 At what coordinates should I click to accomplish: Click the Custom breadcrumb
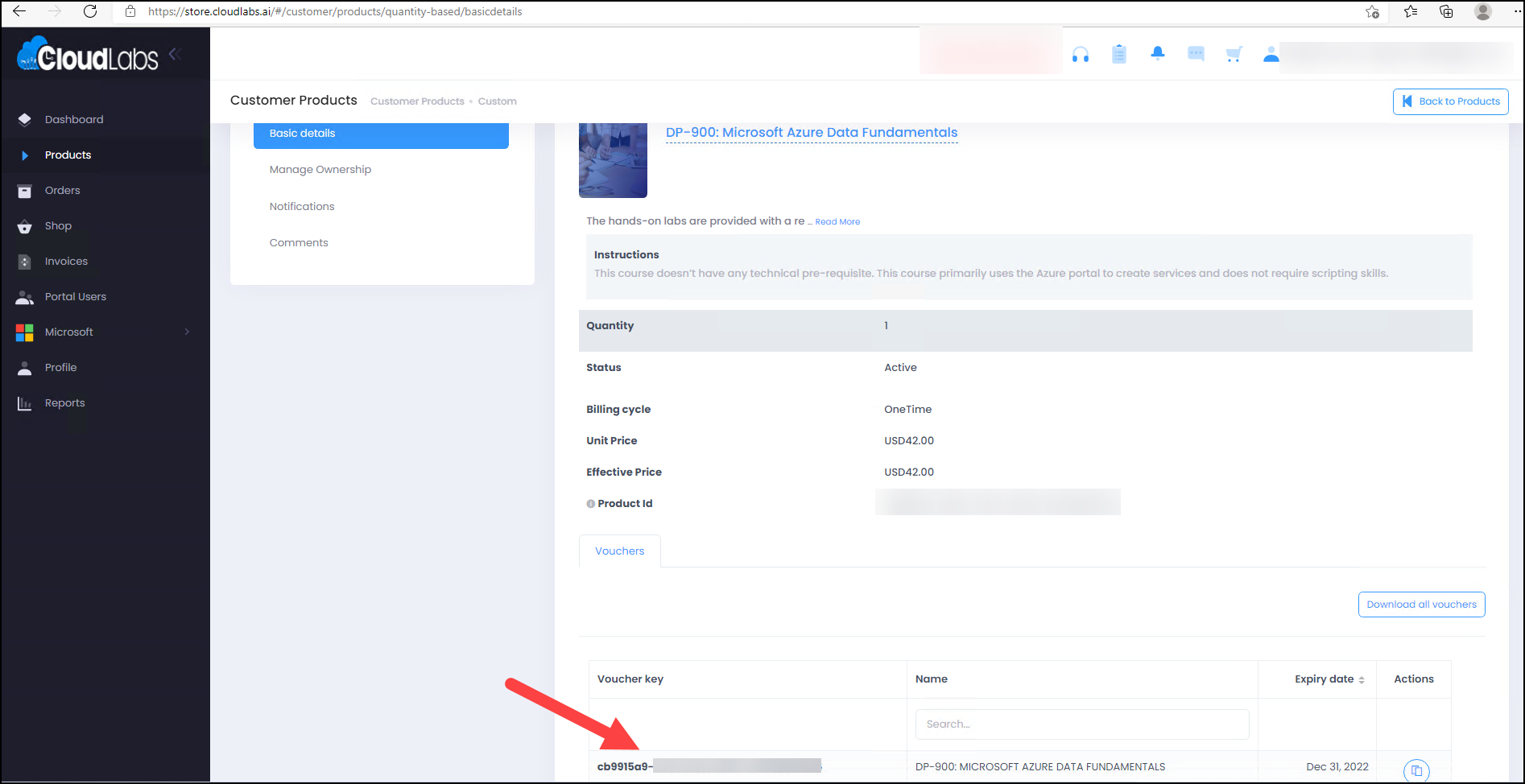click(x=498, y=101)
